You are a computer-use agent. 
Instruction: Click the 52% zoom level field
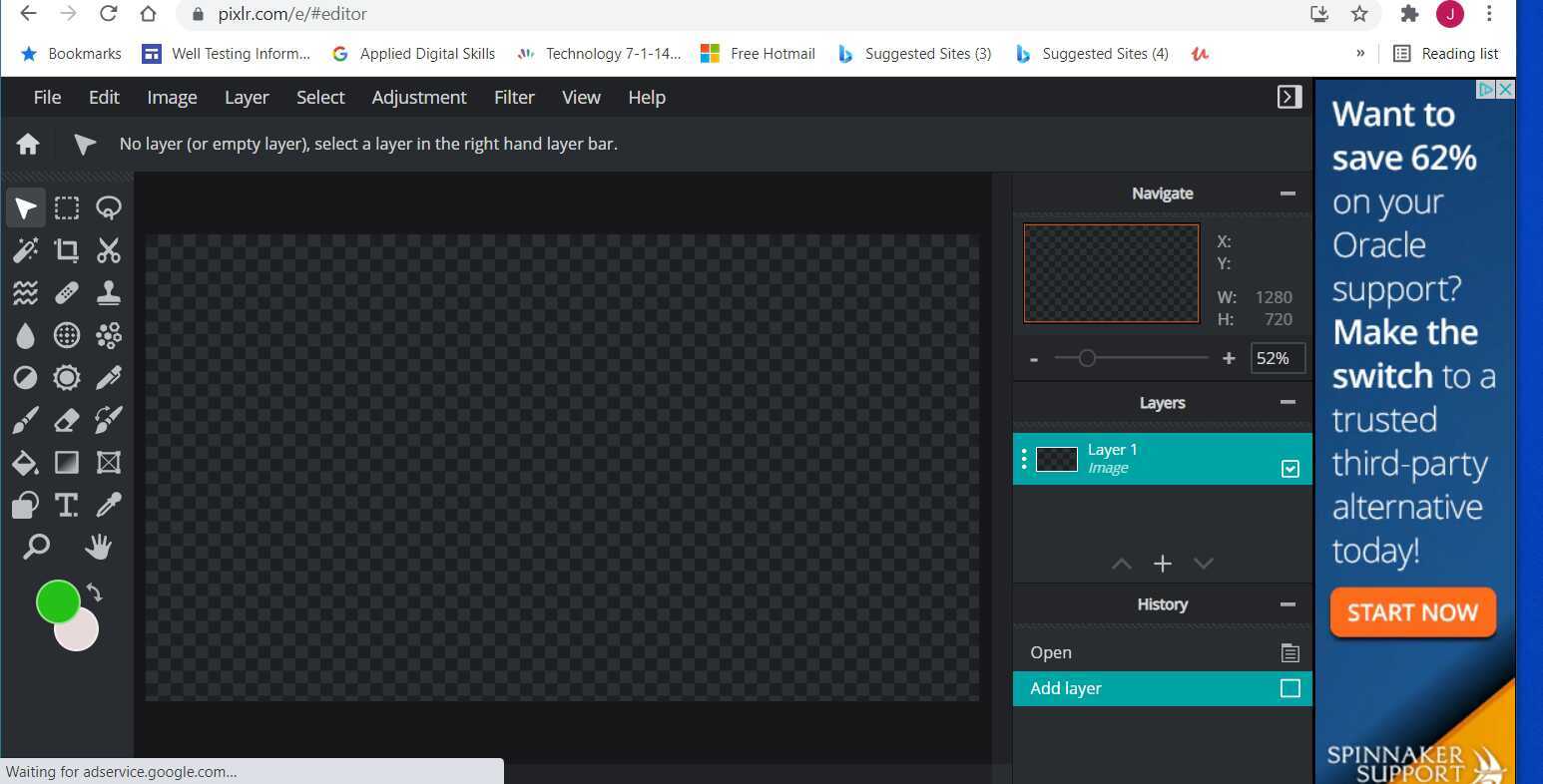coord(1277,358)
